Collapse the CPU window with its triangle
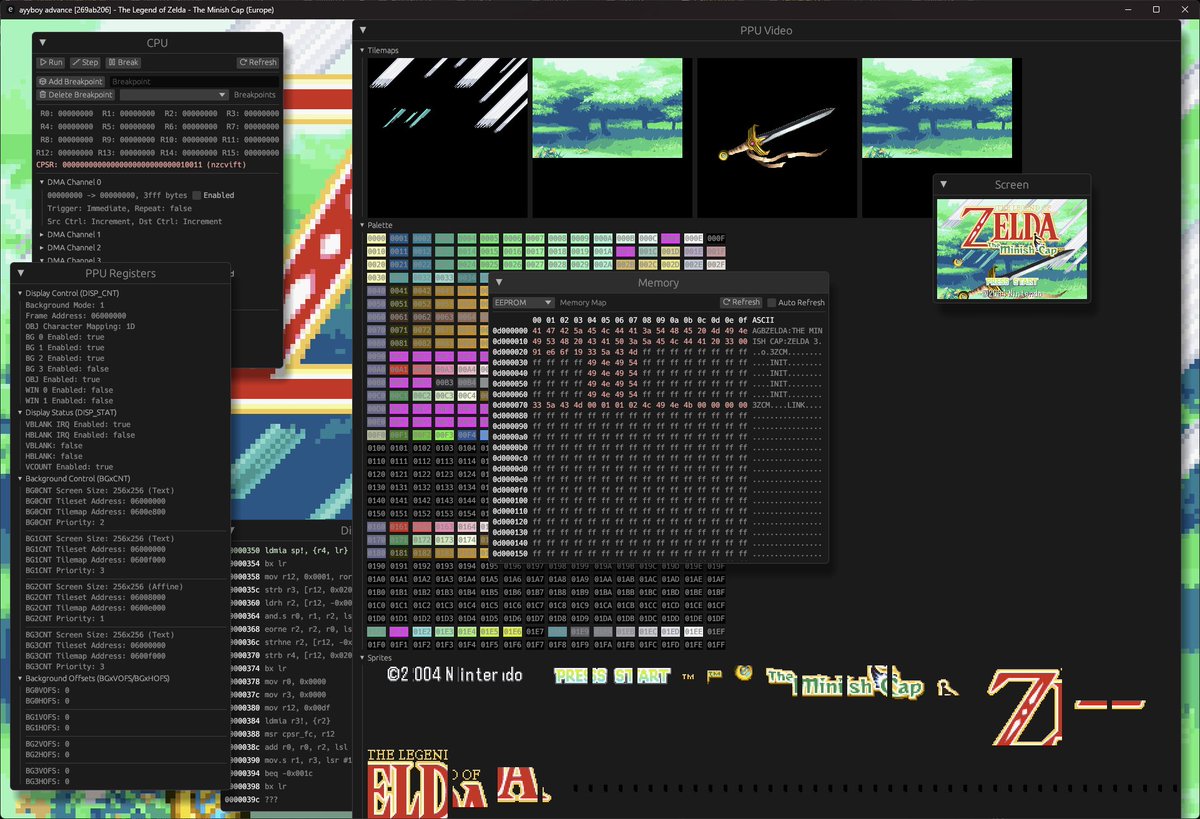1200x819 pixels. tap(43, 43)
